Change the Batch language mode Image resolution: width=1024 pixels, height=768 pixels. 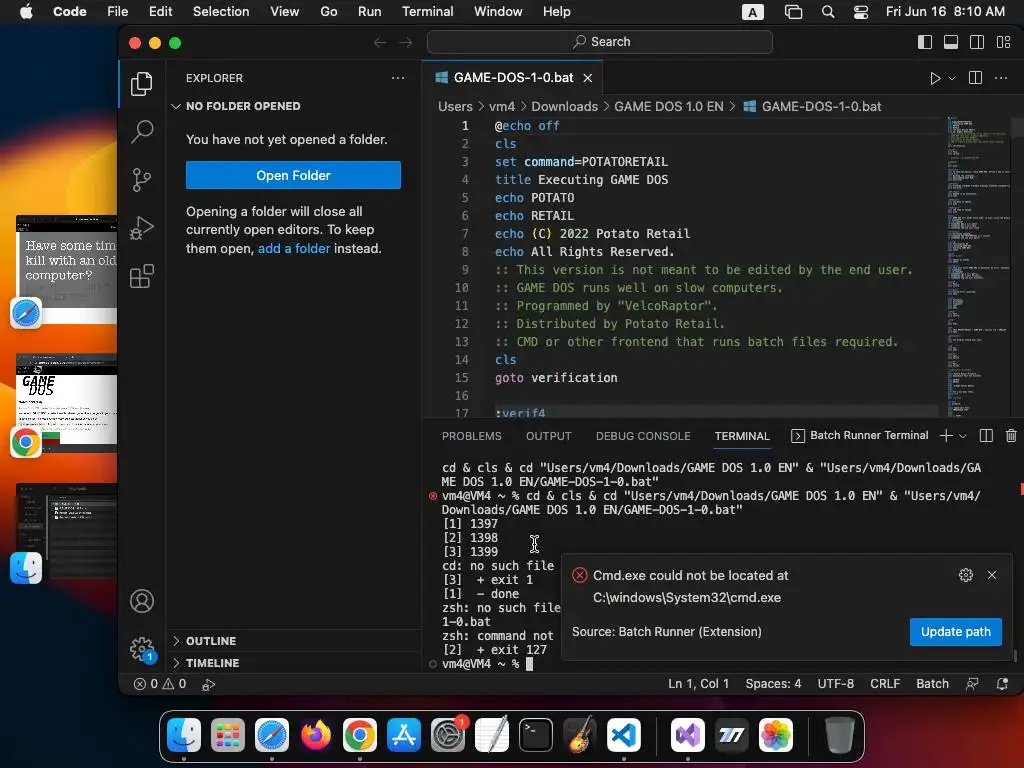click(932, 684)
